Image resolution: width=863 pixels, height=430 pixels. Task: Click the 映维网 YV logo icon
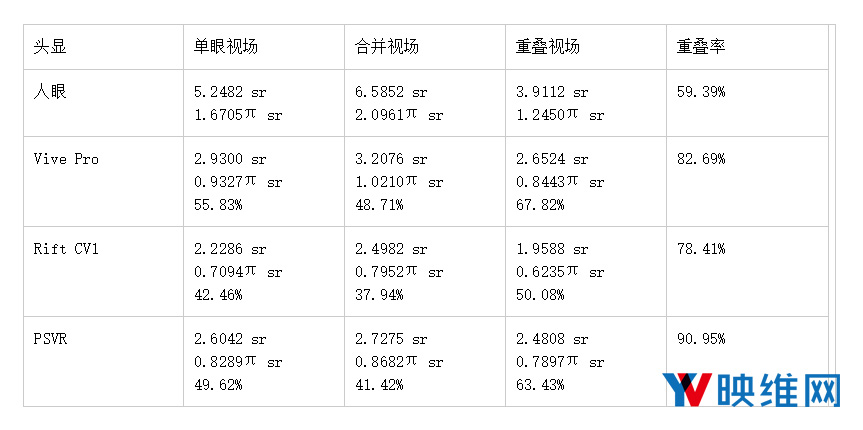(x=687, y=389)
